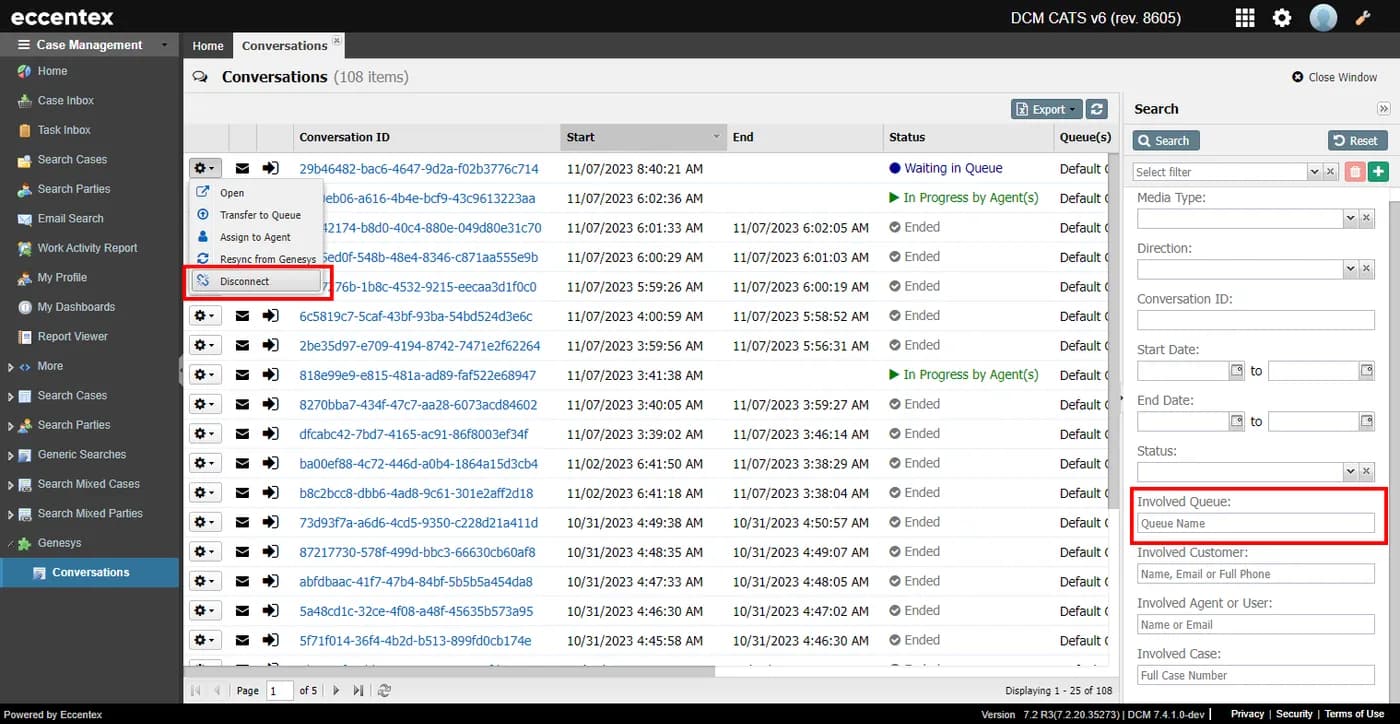The height and width of the screenshot is (724, 1400).
Task: Switch to the Home tab
Action: (x=208, y=46)
